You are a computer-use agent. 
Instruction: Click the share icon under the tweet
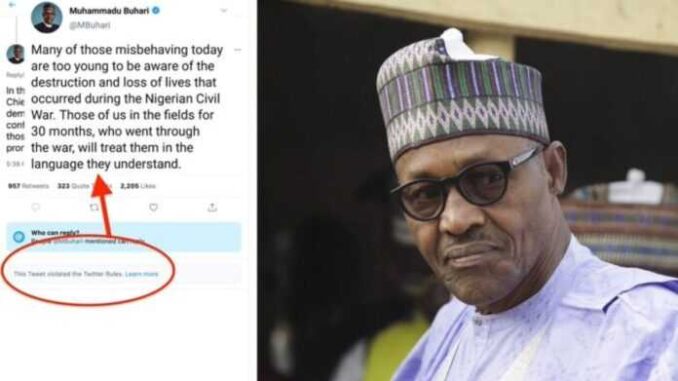pos(212,208)
